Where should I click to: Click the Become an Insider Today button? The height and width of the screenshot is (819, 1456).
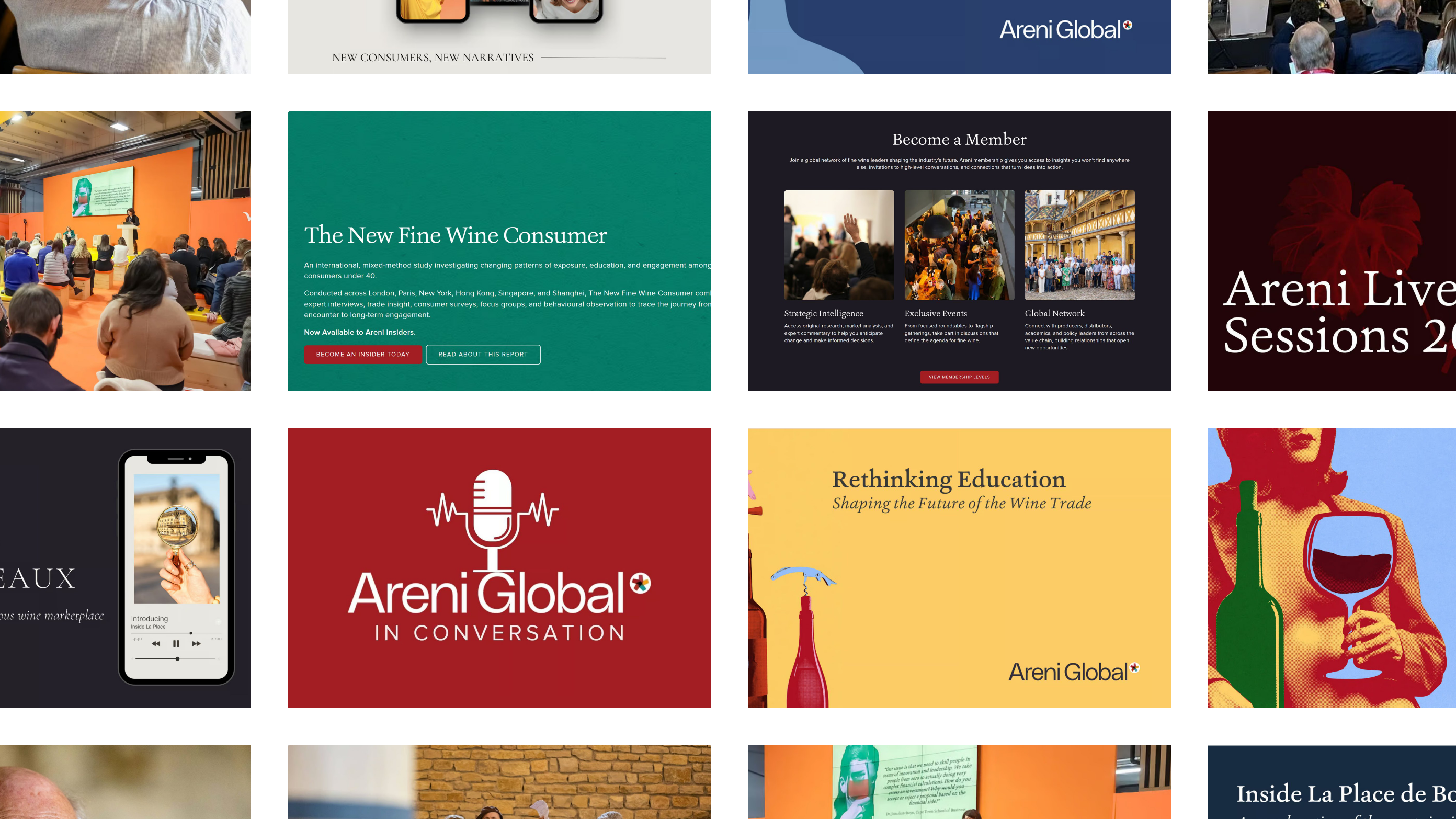(363, 355)
